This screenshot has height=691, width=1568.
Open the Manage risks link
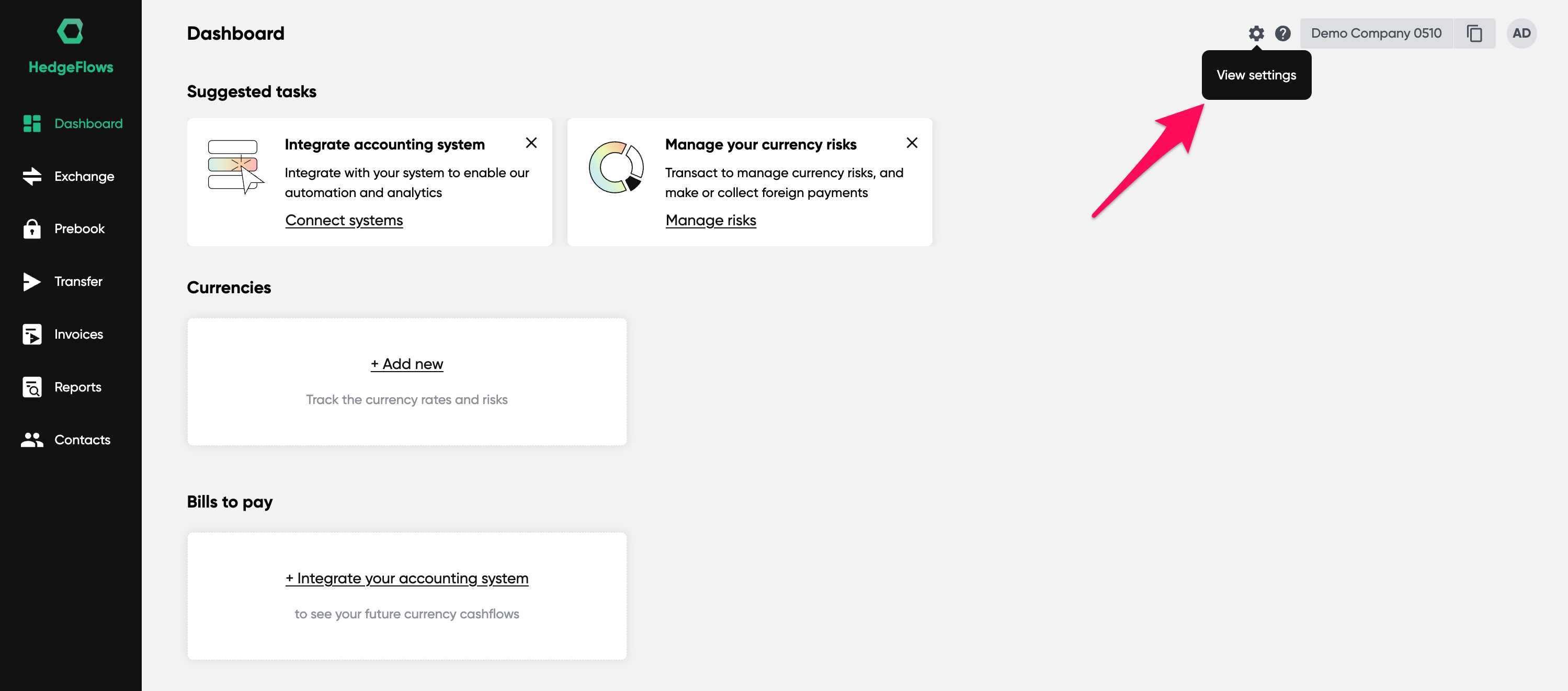(x=710, y=220)
